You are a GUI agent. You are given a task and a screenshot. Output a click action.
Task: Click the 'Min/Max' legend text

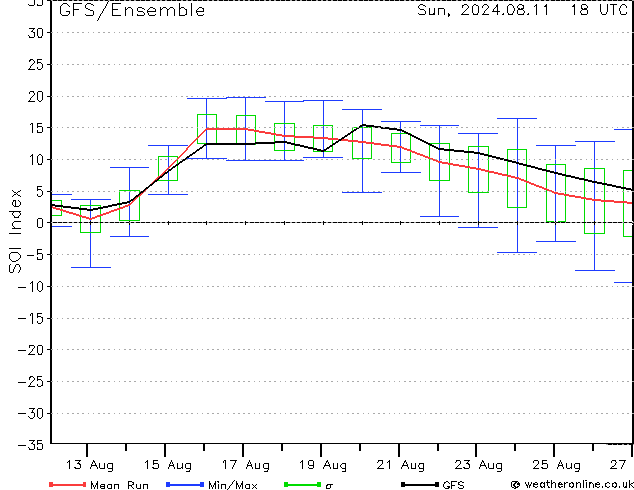[x=232, y=485]
